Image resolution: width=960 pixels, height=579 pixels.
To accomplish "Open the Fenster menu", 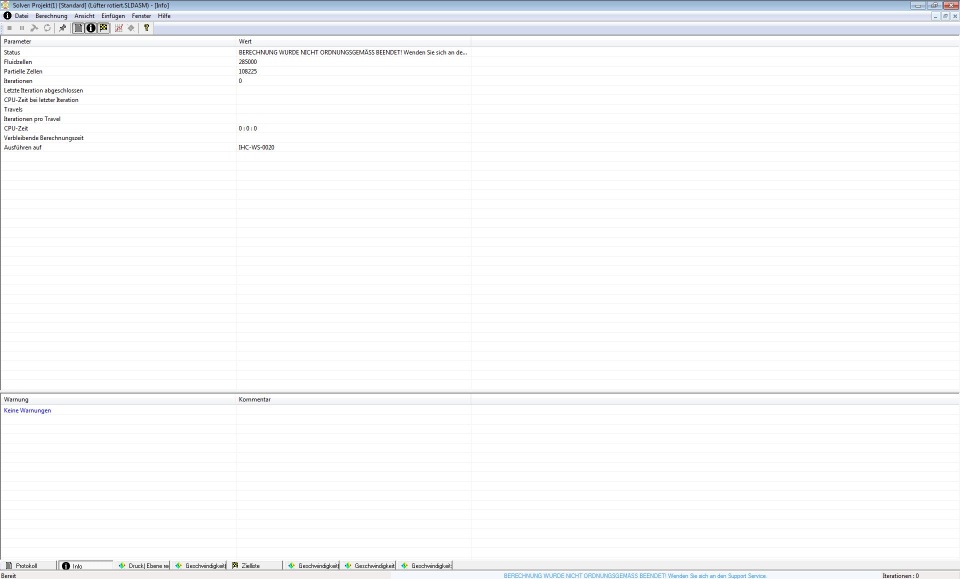I will (x=141, y=16).
